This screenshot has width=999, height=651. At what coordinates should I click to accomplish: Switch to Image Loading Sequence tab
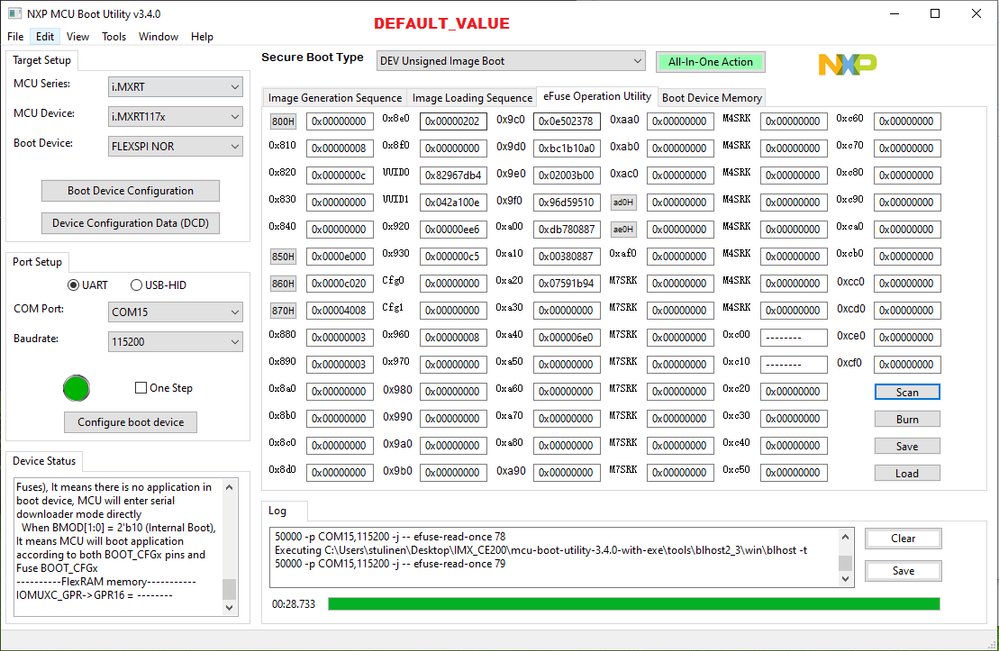click(x=472, y=97)
